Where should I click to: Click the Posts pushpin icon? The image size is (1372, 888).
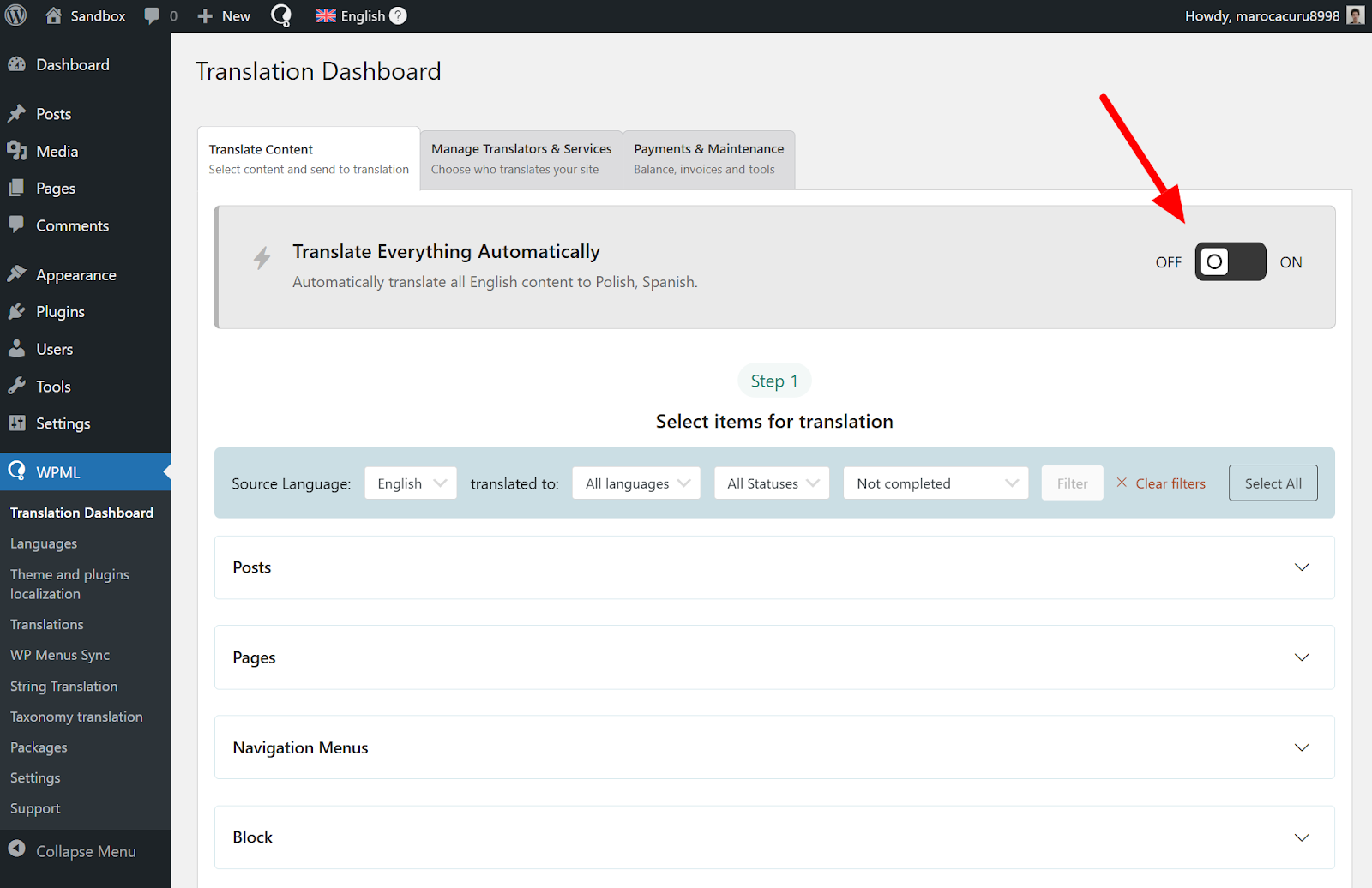(x=16, y=113)
